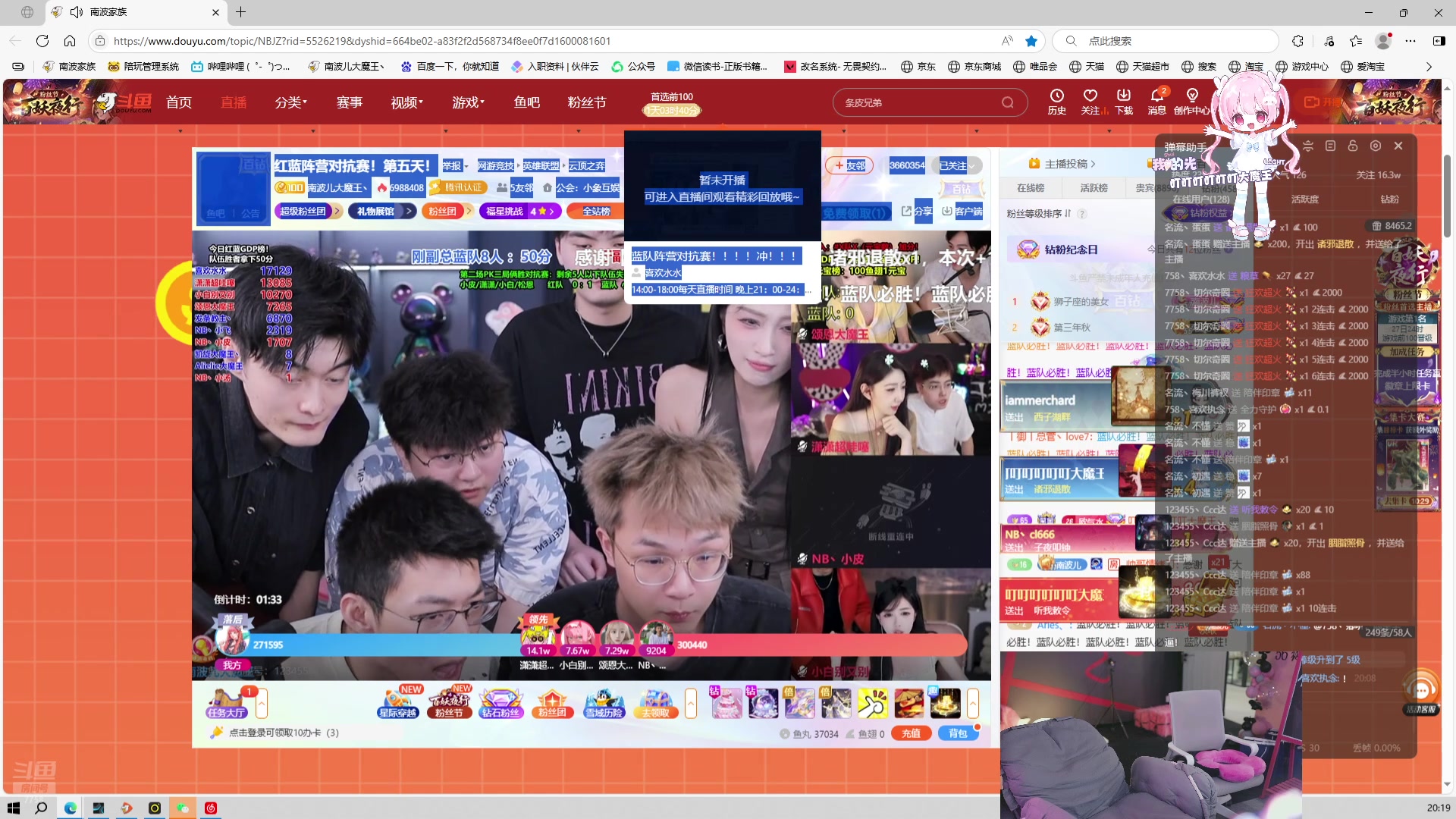
Task: Open the 鱼吧 nav item
Action: click(526, 102)
